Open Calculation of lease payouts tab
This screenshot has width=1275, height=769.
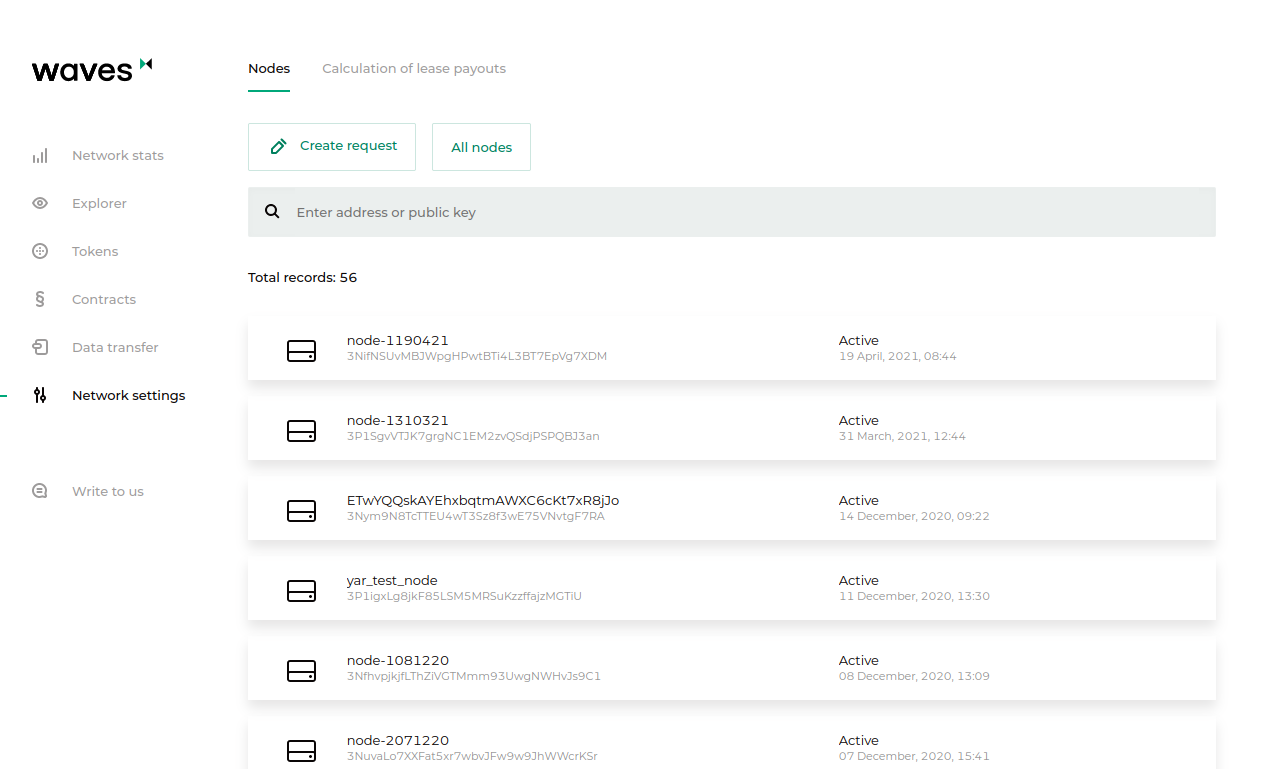click(414, 69)
